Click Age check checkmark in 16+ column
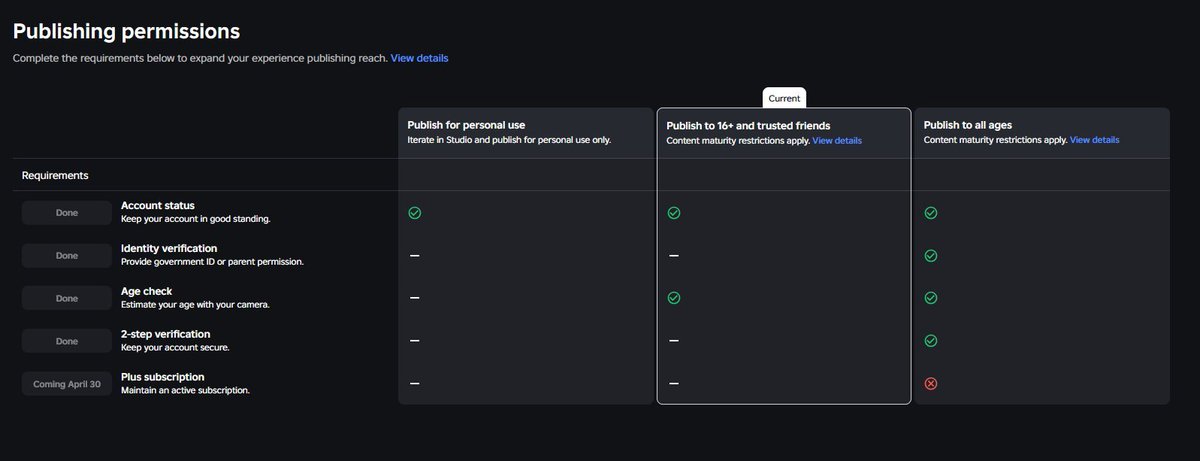The height and width of the screenshot is (461, 1200). point(674,298)
